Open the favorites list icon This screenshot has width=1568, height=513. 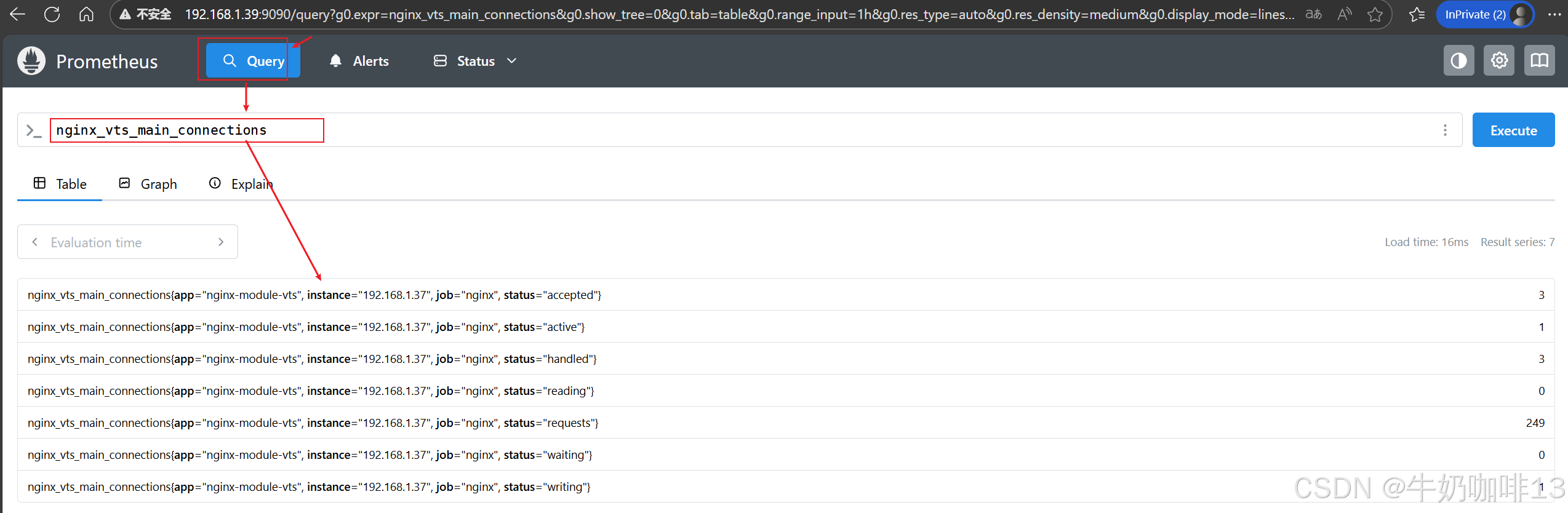point(1417,14)
